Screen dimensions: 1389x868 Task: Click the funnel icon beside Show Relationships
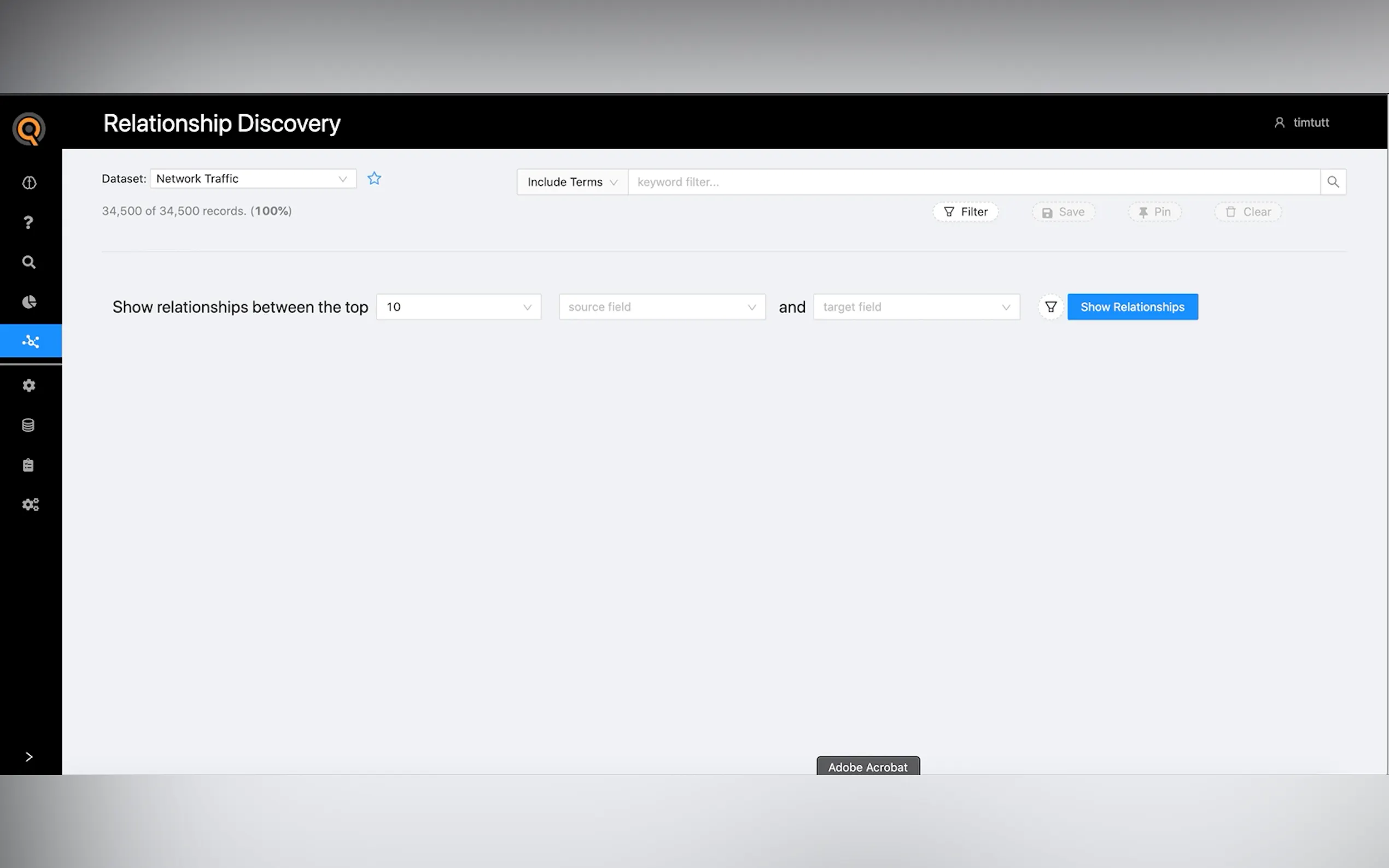(x=1050, y=307)
